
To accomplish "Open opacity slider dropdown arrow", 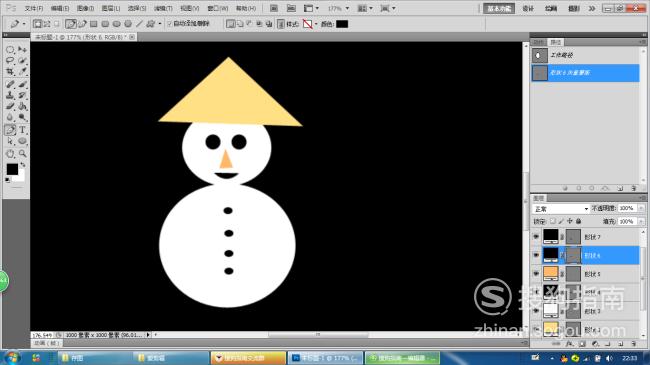I will click(x=641, y=208).
